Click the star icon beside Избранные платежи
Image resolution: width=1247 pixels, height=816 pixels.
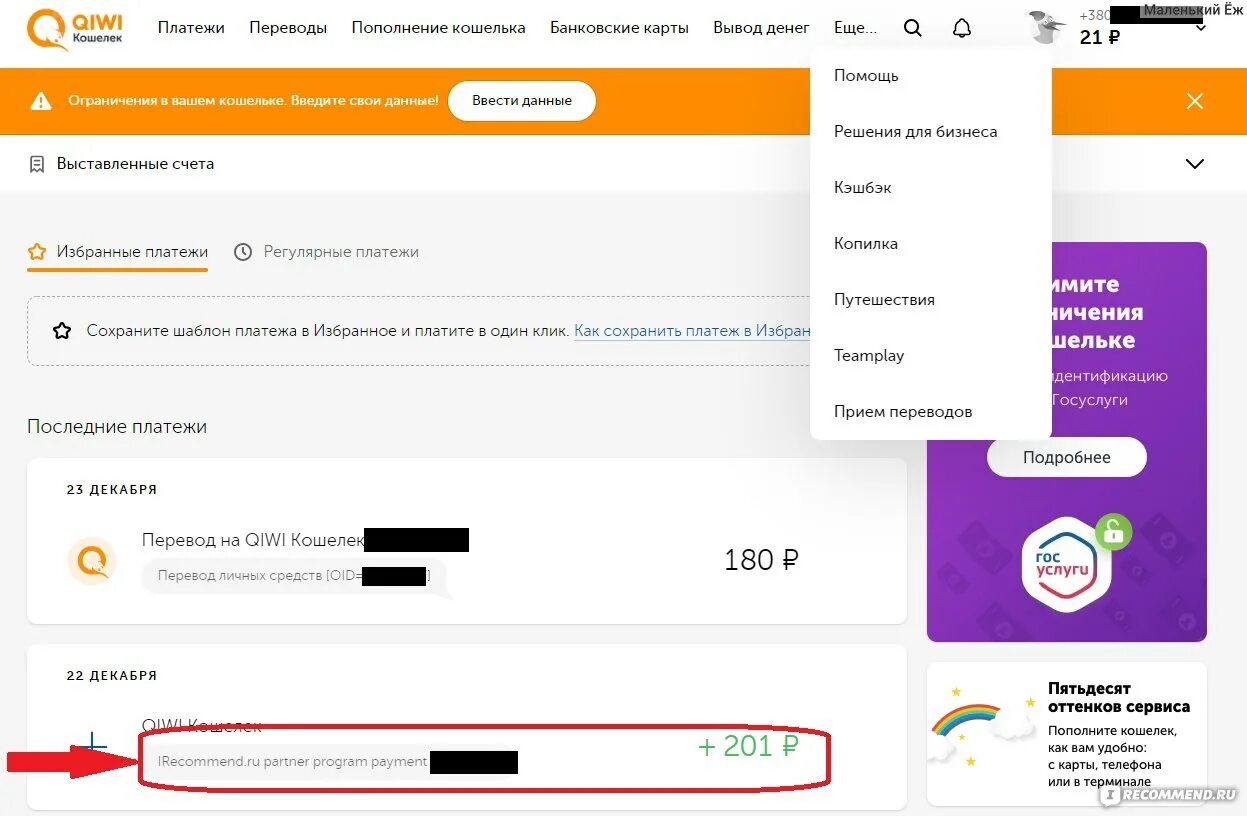[x=37, y=252]
